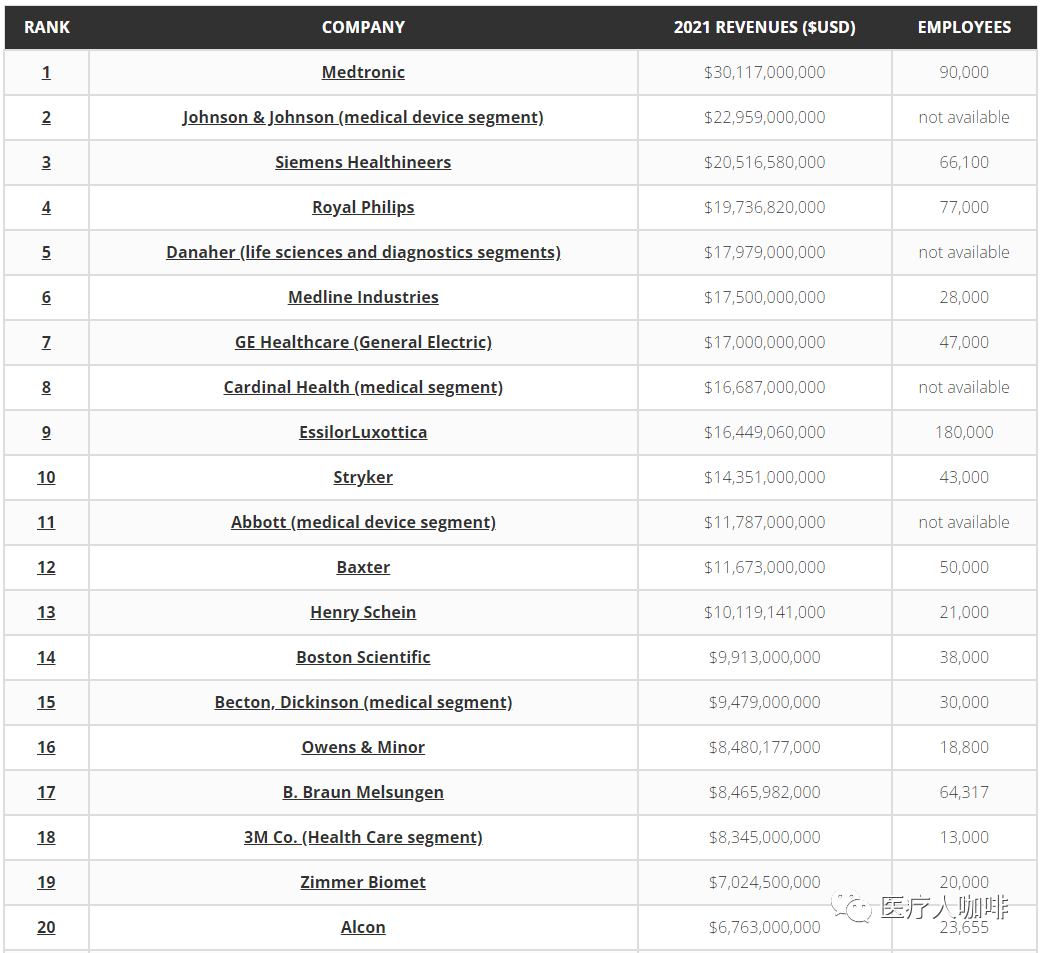1042x953 pixels.
Task: Click the rank 10 number link
Action: tap(46, 477)
